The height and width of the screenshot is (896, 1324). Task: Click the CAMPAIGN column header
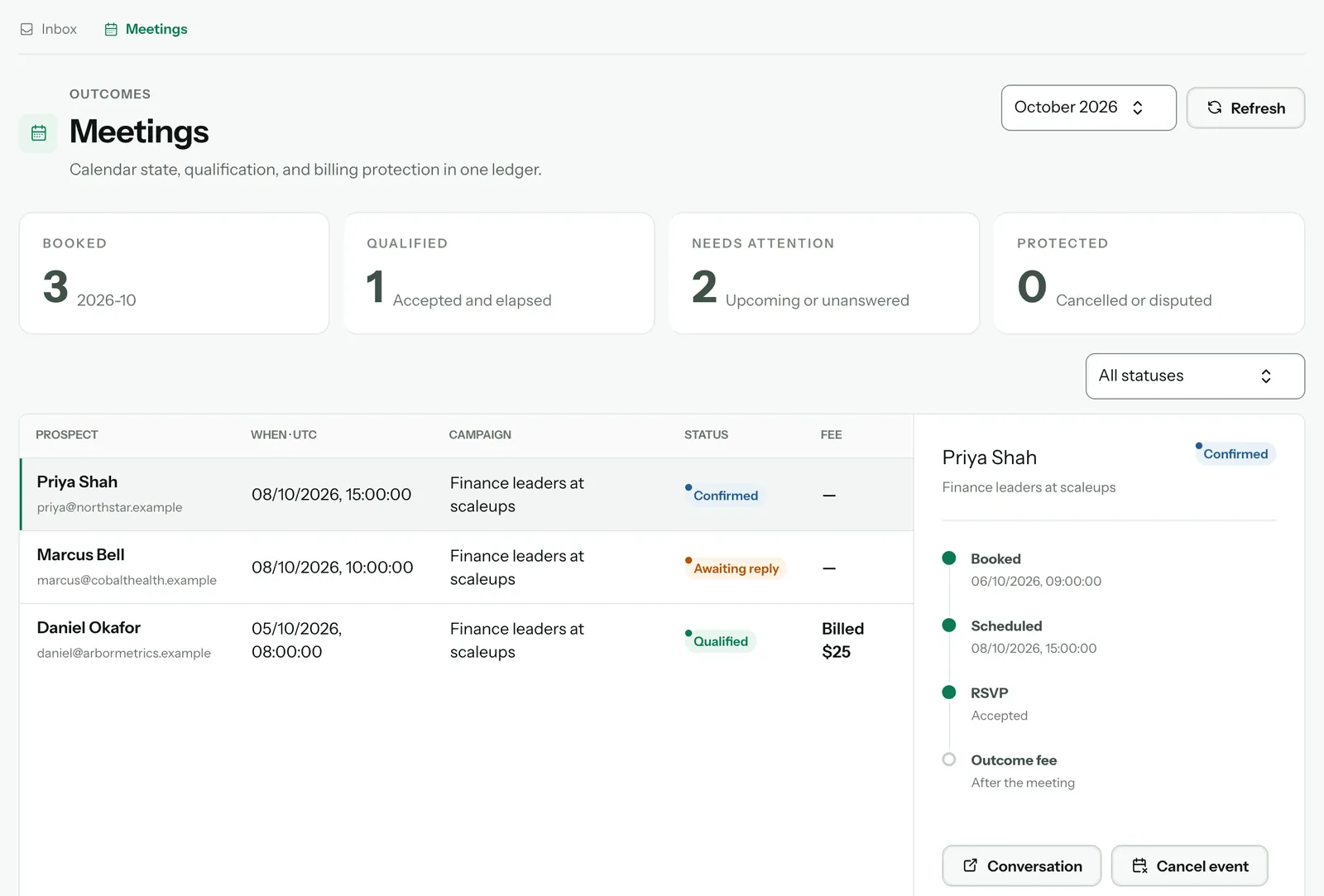(x=480, y=434)
